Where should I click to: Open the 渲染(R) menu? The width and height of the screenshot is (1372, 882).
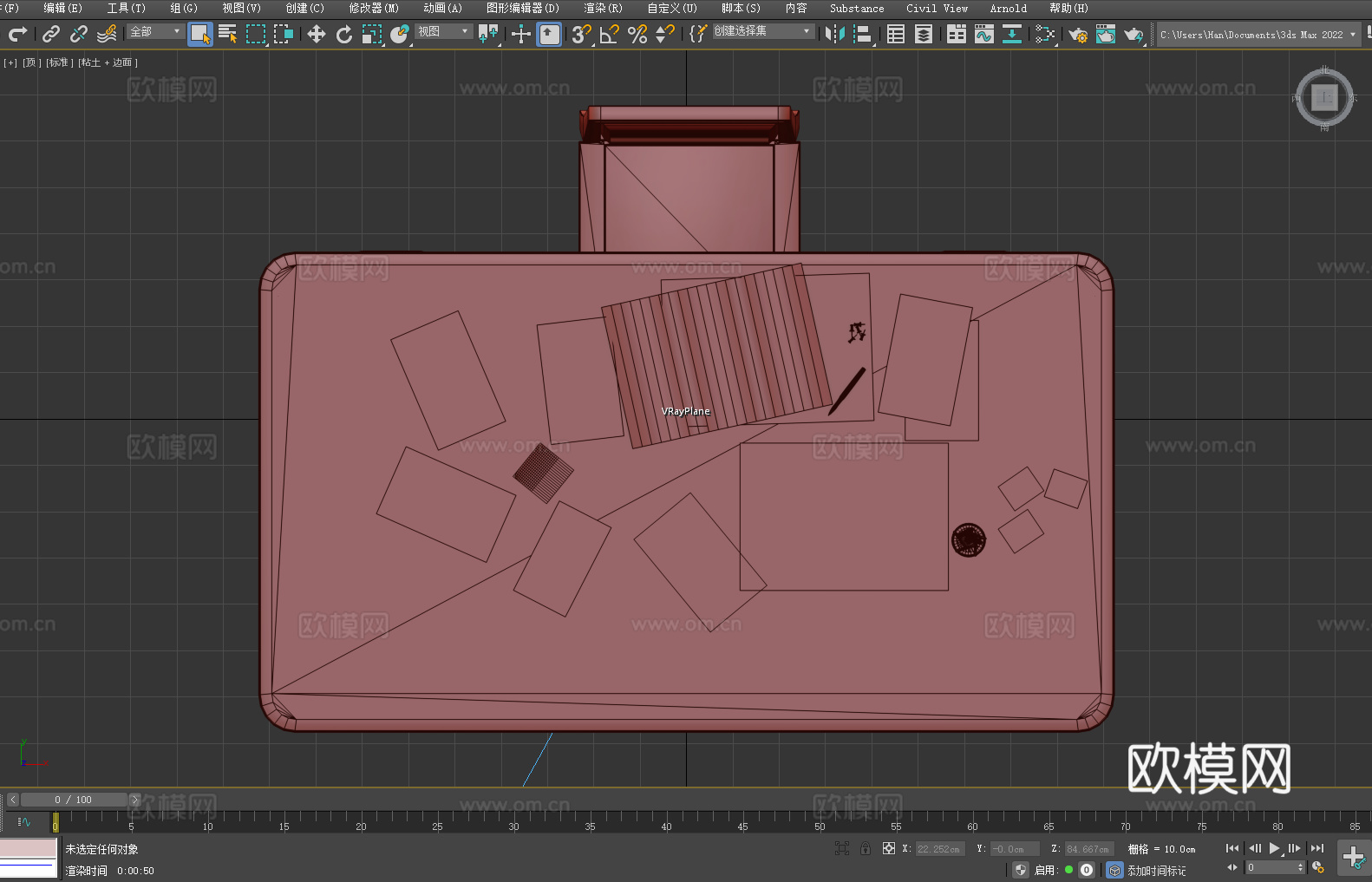603,8
